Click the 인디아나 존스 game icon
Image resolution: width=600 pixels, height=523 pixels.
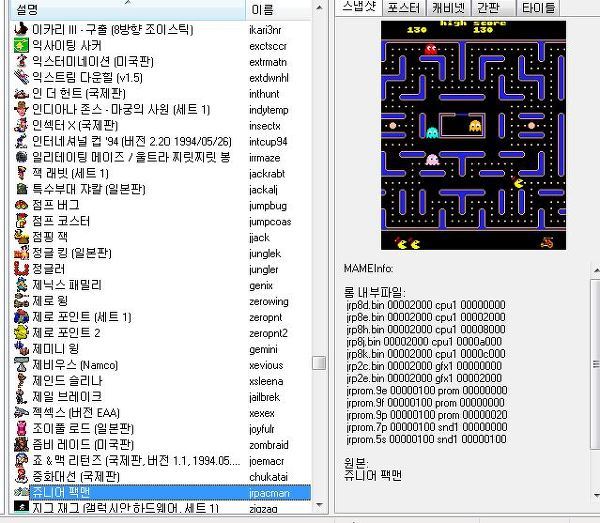(x=21, y=109)
